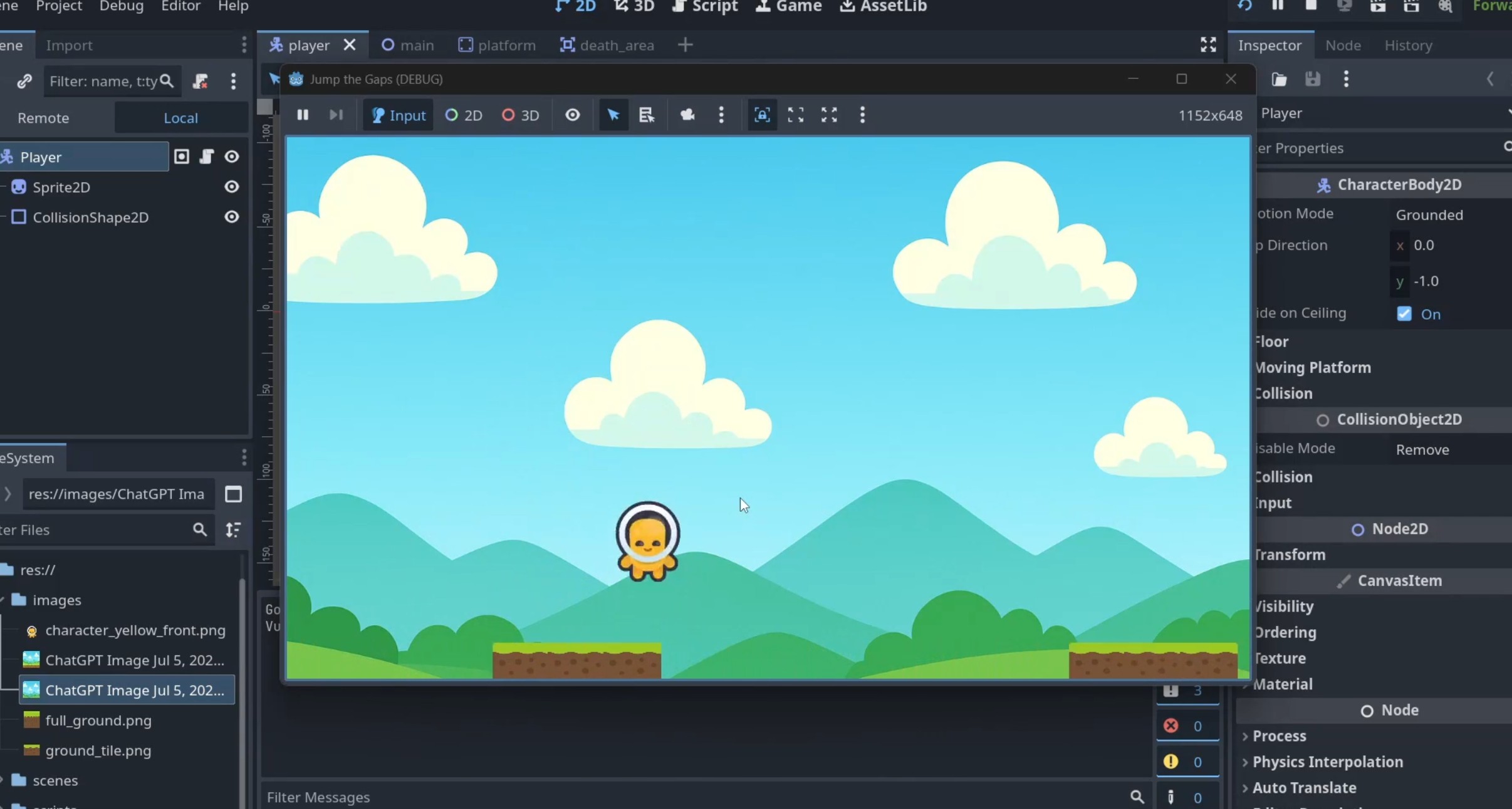Click the warnings count icon in the output panel
This screenshot has width=1512, height=809.
click(x=1170, y=761)
